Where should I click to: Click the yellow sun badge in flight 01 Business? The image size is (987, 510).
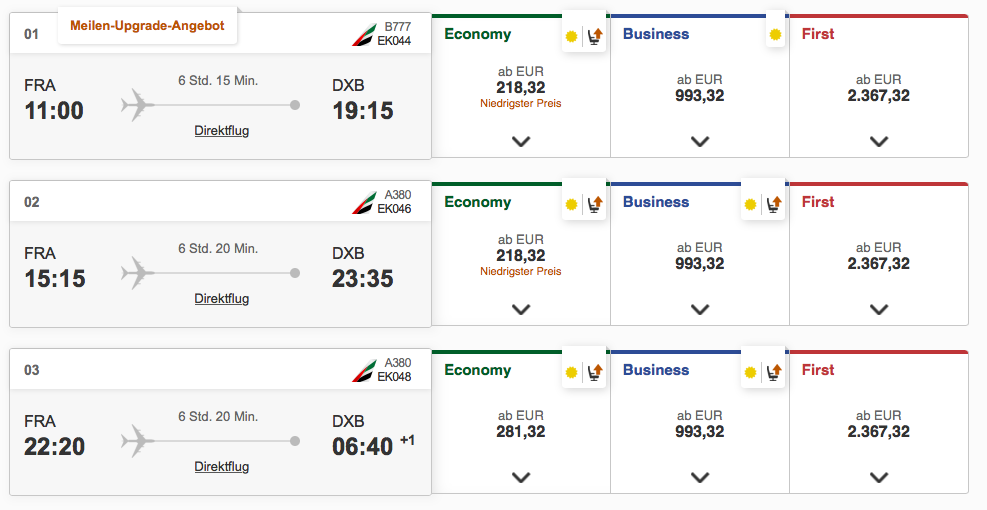click(x=774, y=35)
